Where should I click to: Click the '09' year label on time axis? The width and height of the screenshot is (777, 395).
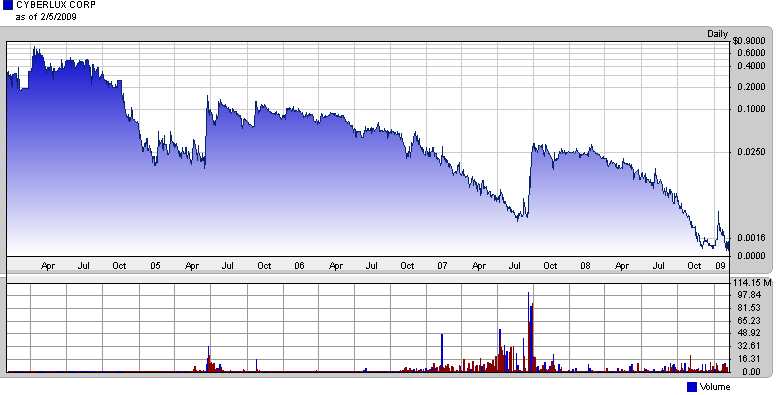coord(721,266)
